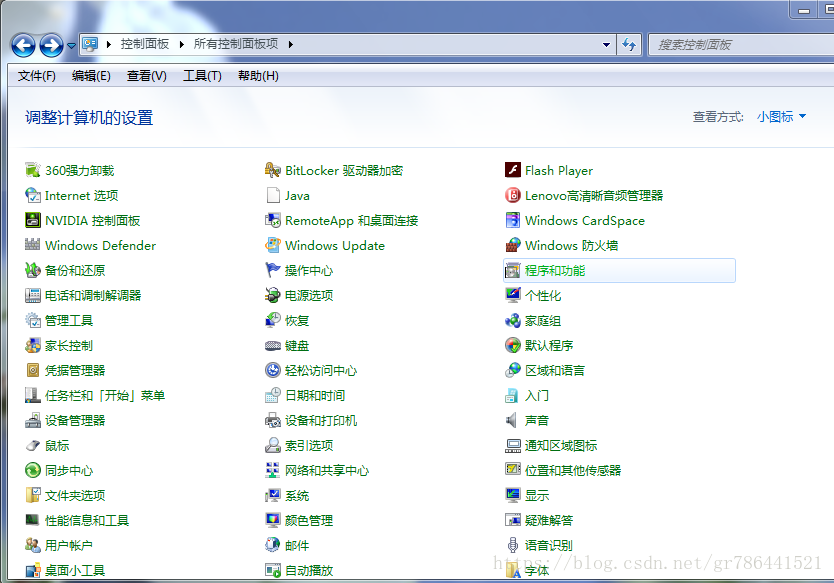This screenshot has width=834, height=583.
Task: Open the Java icon
Action: coord(273,195)
